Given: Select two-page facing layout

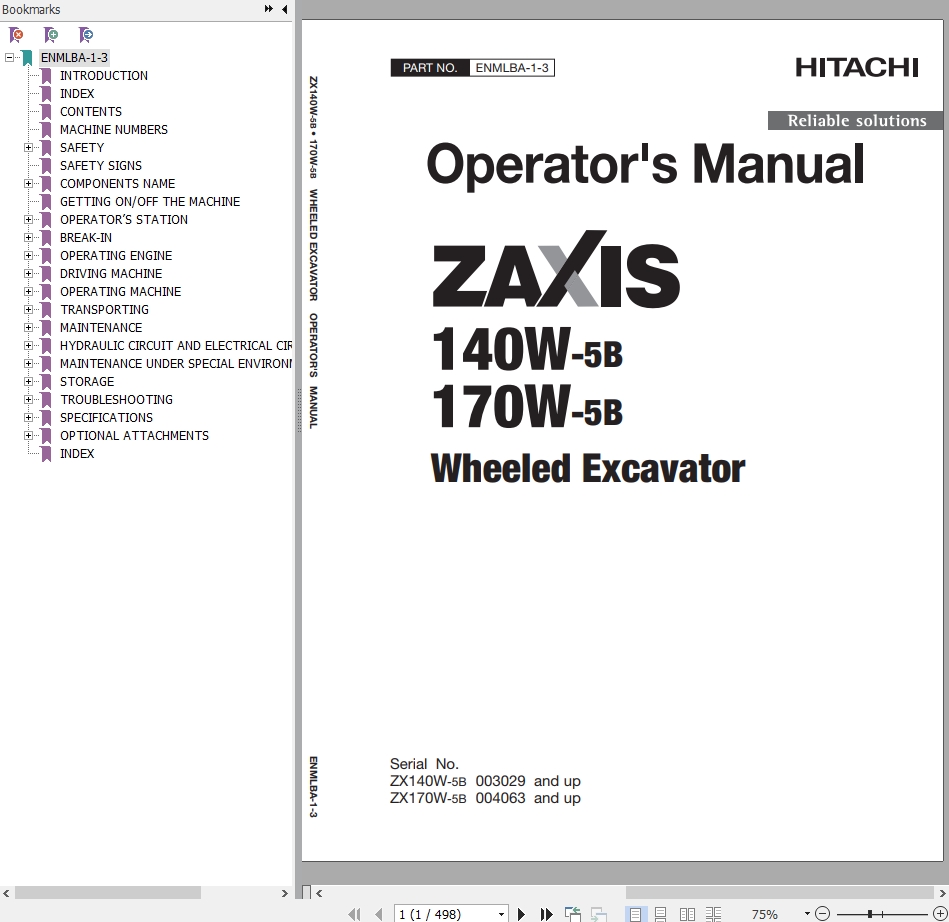Looking at the screenshot, I should [687, 914].
